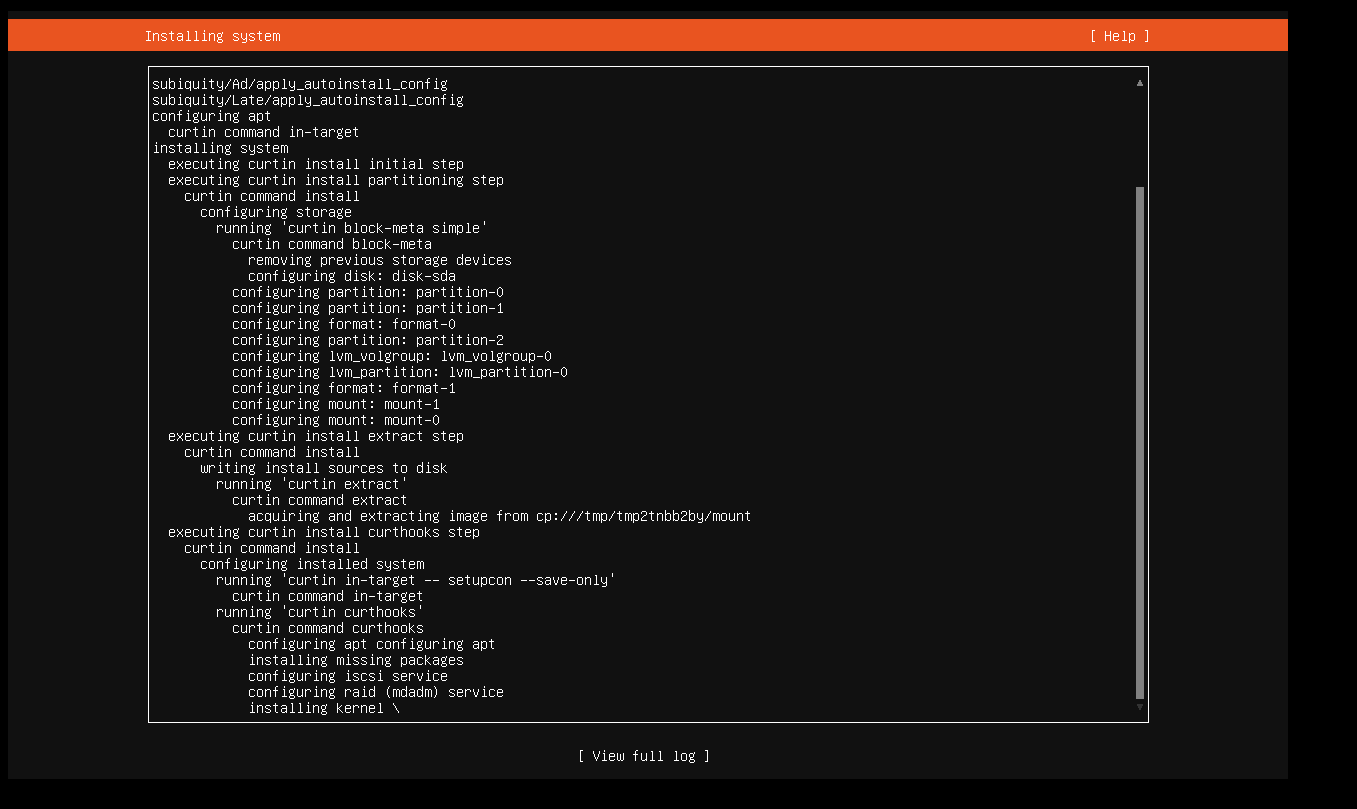Click 'executing curtin install initial step' line
This screenshot has height=809, width=1357.
(x=316, y=164)
